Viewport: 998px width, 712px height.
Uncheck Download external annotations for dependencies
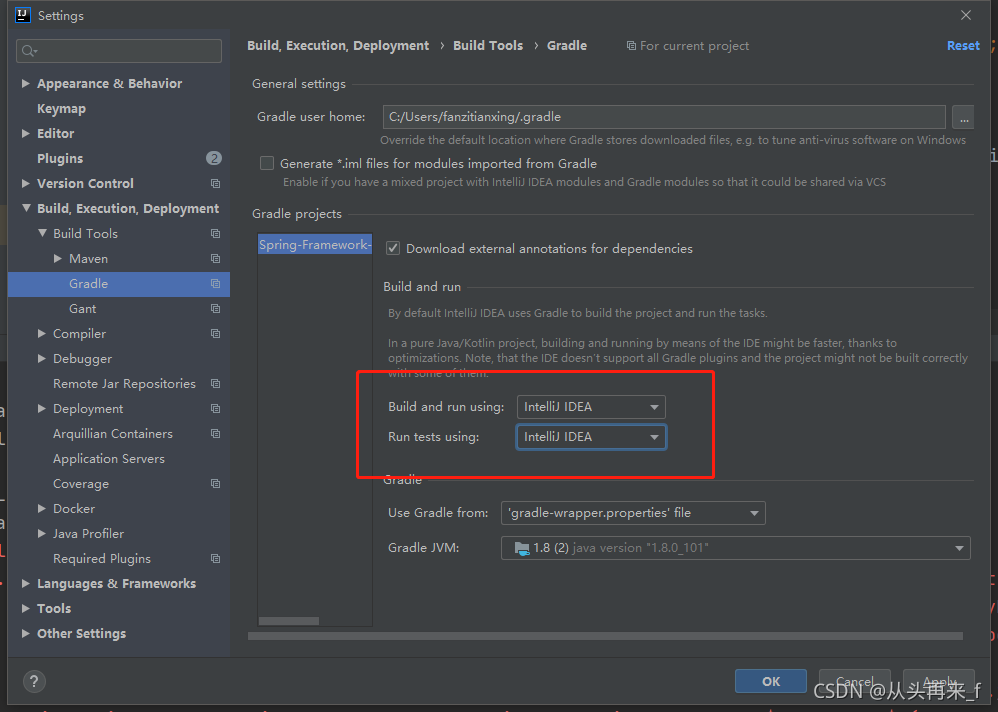pos(393,249)
